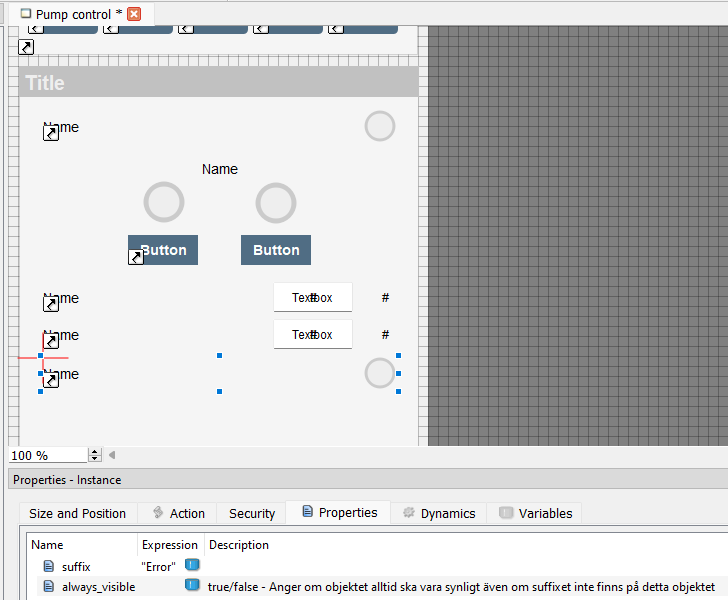Select the circle indicator in selected bottom row
Screen dimensions: 728x600
point(380,373)
